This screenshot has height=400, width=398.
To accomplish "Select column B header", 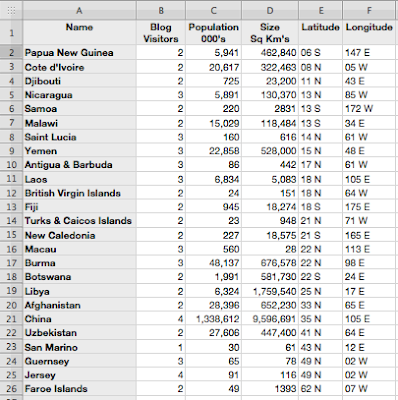I will click(x=161, y=10).
